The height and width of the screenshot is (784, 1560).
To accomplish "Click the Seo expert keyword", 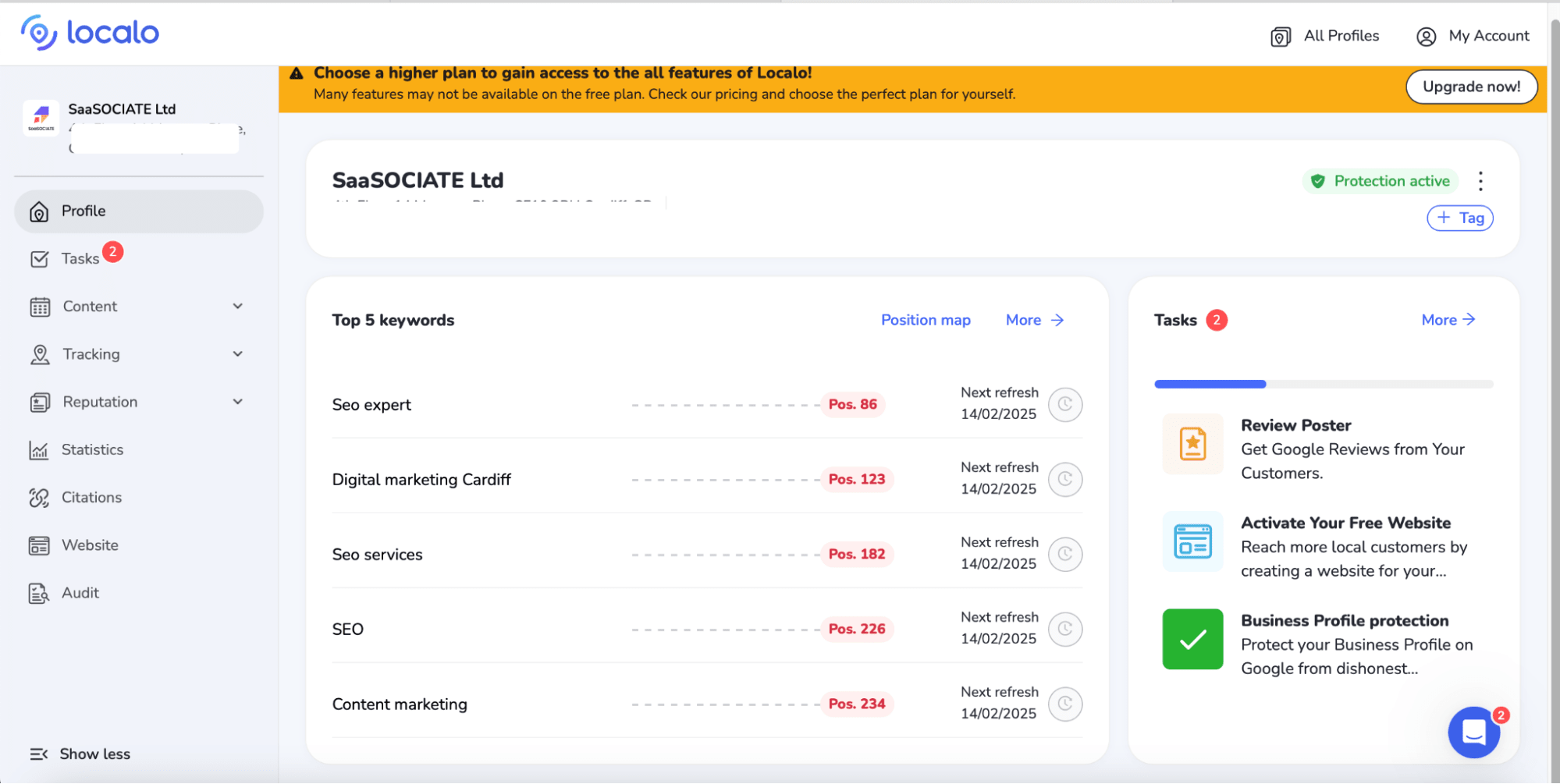I will pyautogui.click(x=371, y=405).
